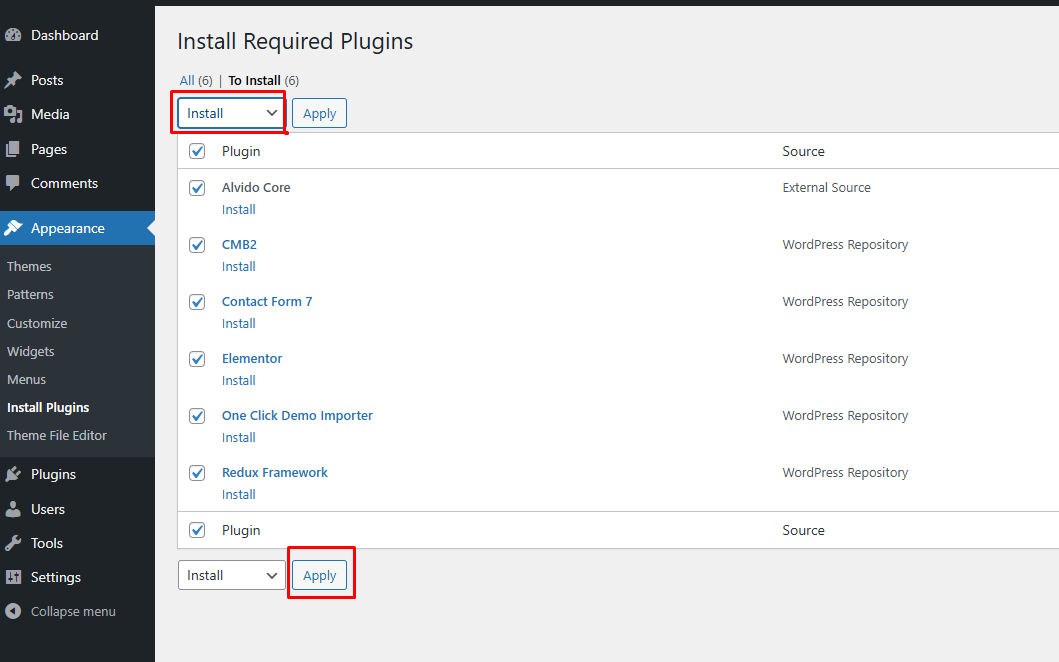This screenshot has height=662, width=1059.
Task: Click the Dashboard gauge icon
Action: [13, 35]
